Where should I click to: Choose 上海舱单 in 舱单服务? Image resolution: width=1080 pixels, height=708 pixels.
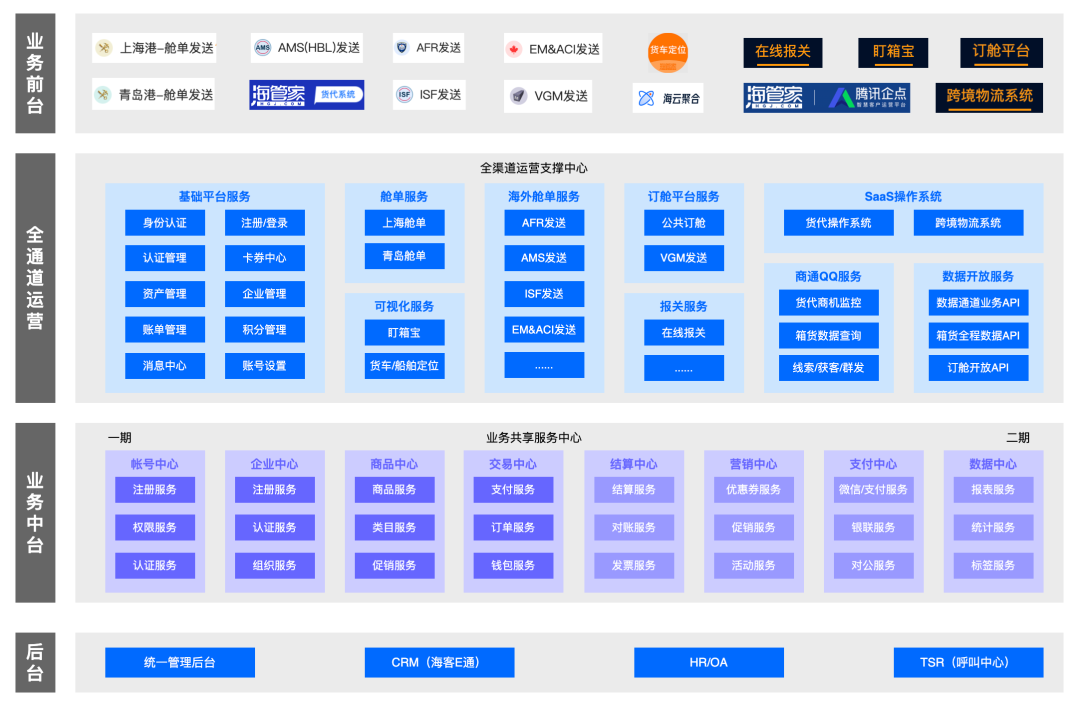404,223
